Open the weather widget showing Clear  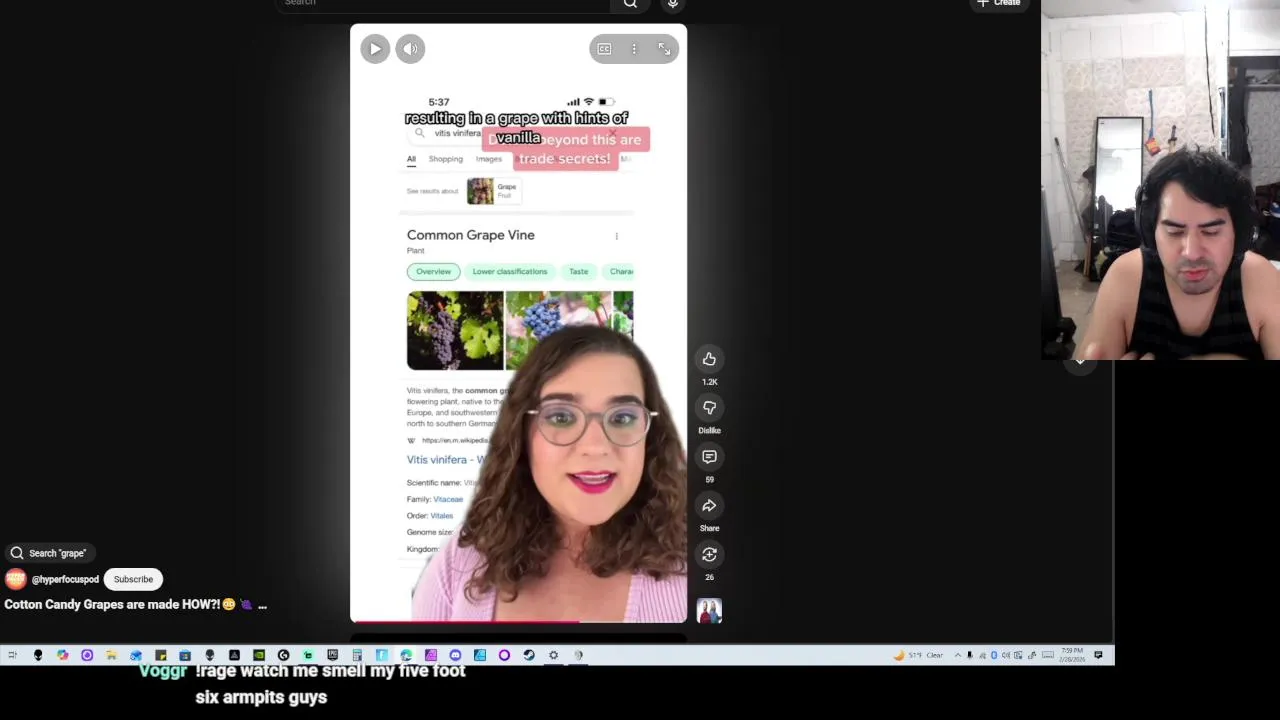(919, 655)
